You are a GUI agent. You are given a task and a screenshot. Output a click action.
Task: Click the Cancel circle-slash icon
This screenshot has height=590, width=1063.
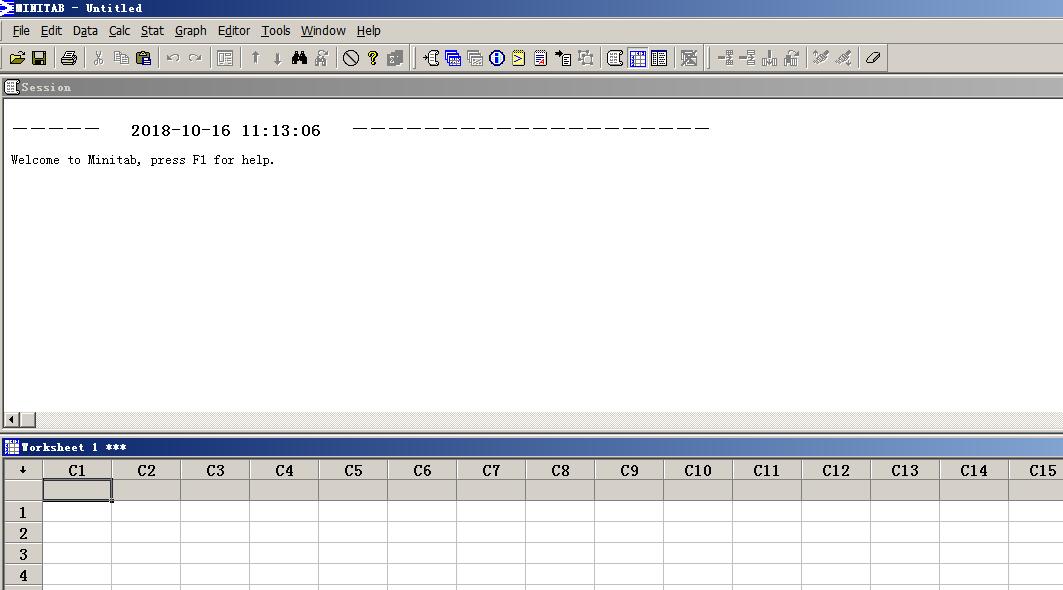[x=350, y=58]
